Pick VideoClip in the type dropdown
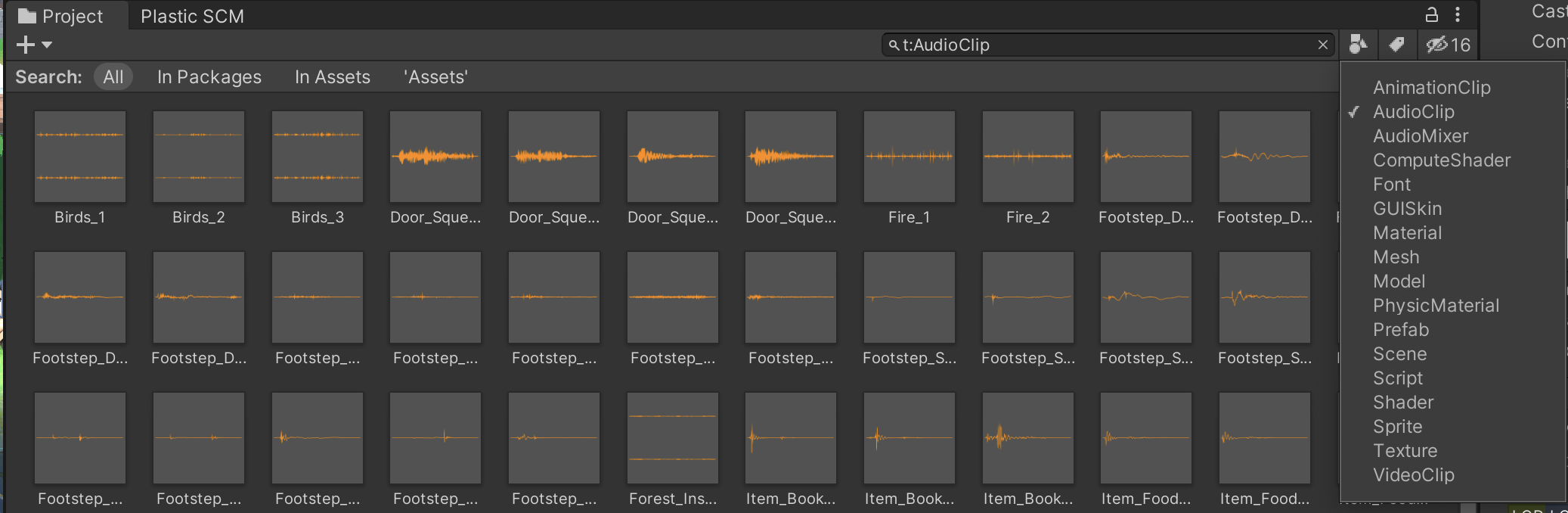1568x513 pixels. tap(1413, 475)
